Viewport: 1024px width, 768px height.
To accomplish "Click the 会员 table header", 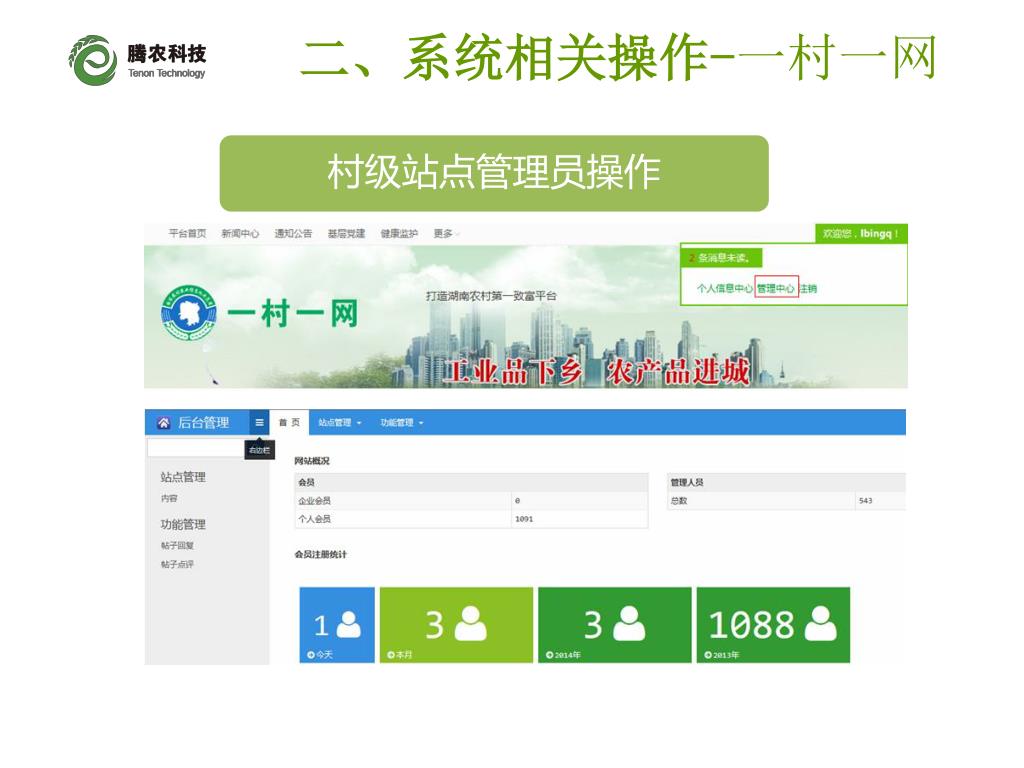I will coord(307,483).
